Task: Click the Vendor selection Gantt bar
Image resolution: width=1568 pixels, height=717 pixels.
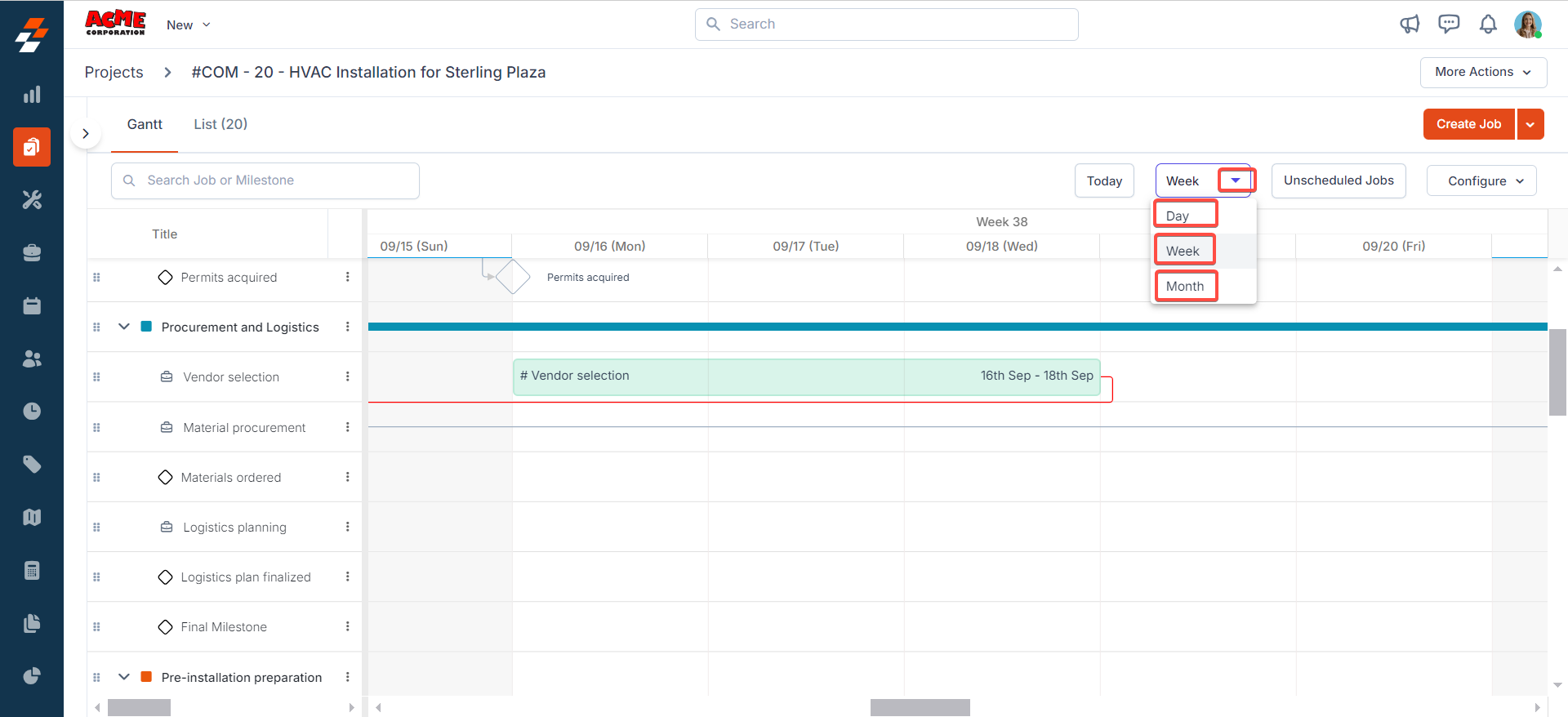Action: (806, 376)
